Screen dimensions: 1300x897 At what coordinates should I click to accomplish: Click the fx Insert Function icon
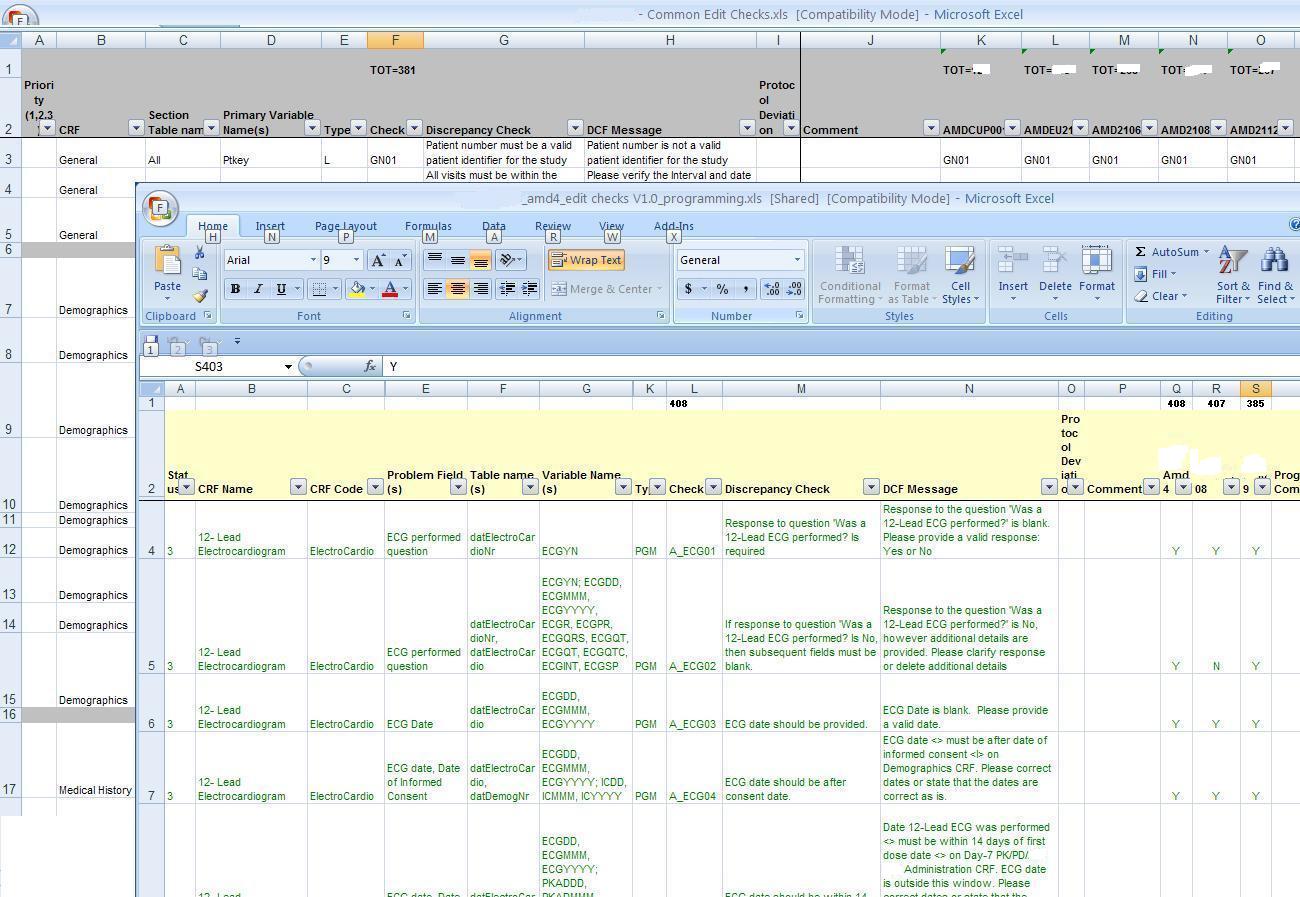coord(369,367)
